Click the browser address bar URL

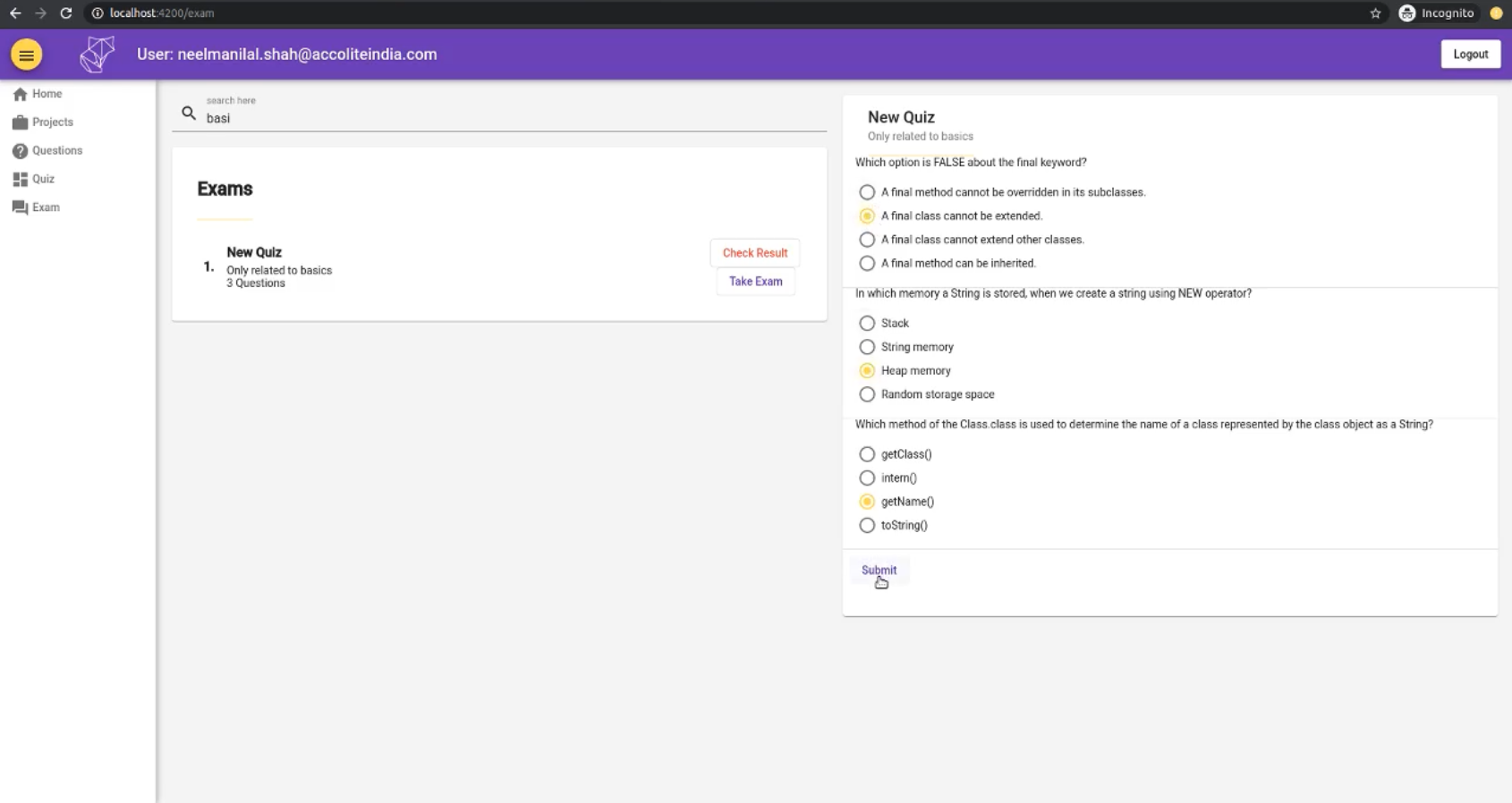pyautogui.click(x=162, y=13)
